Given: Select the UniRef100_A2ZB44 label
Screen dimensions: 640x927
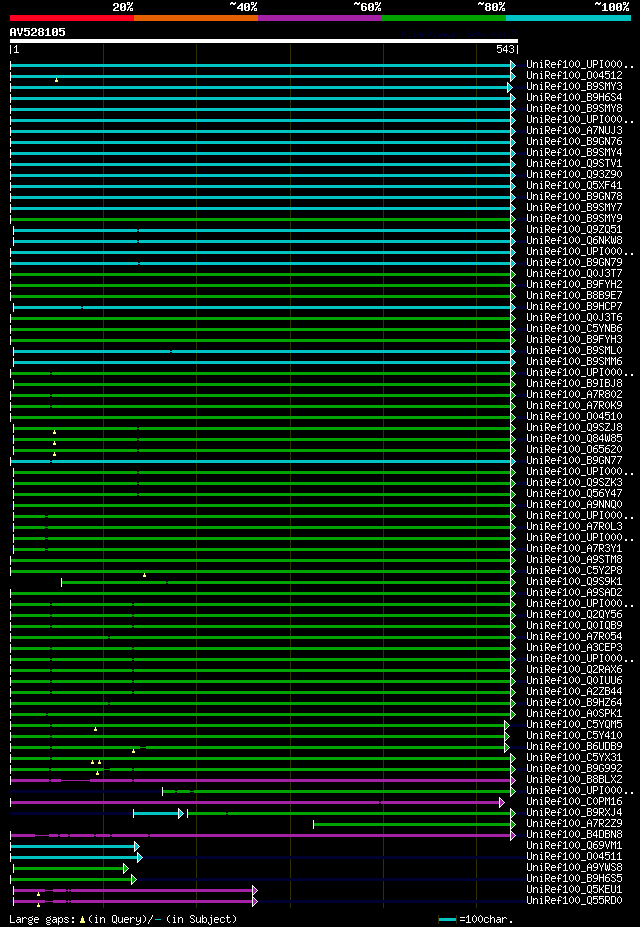Looking at the screenshot, I should (x=574, y=692).
